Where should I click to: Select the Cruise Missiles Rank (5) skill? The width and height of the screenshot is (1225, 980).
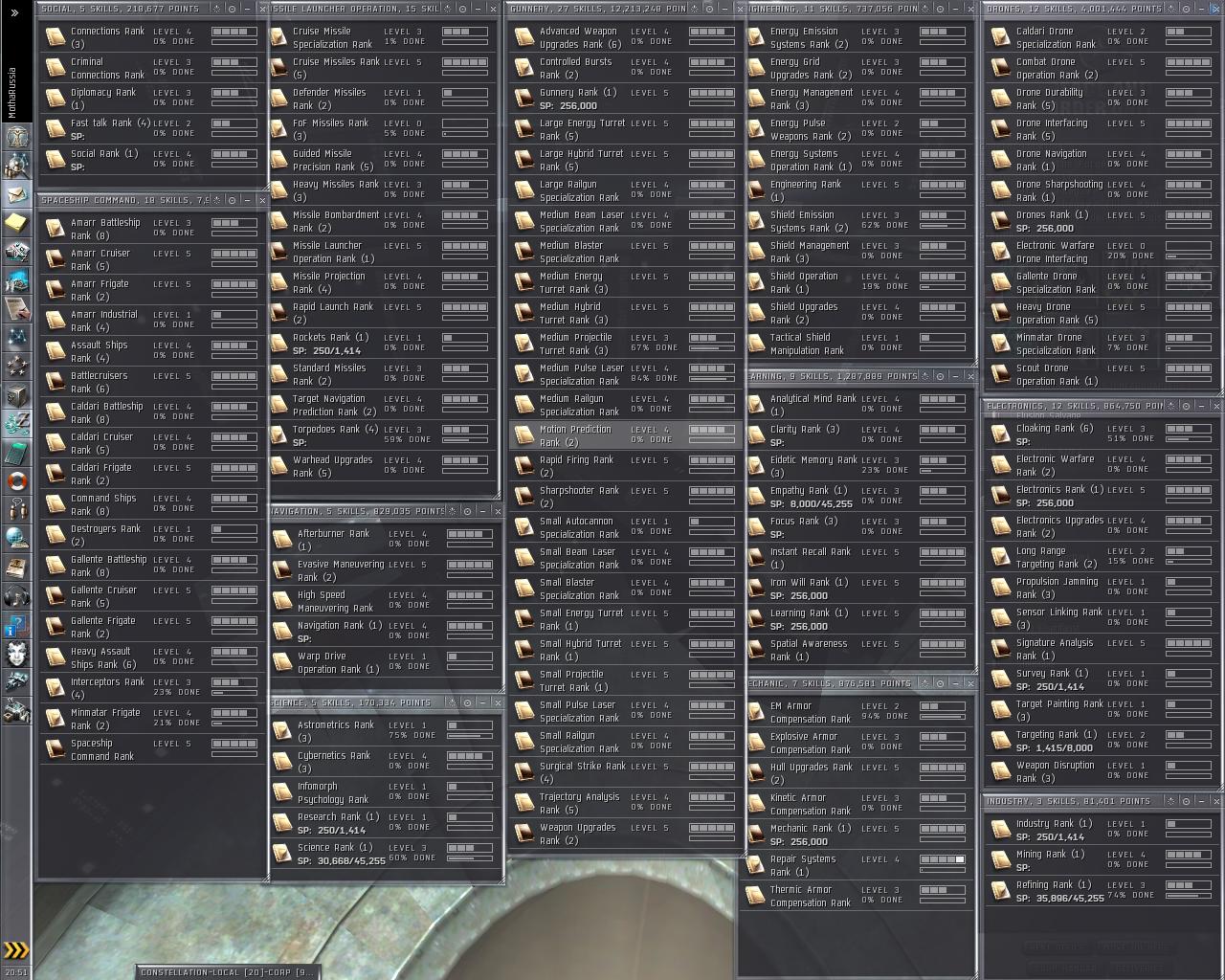click(383, 68)
